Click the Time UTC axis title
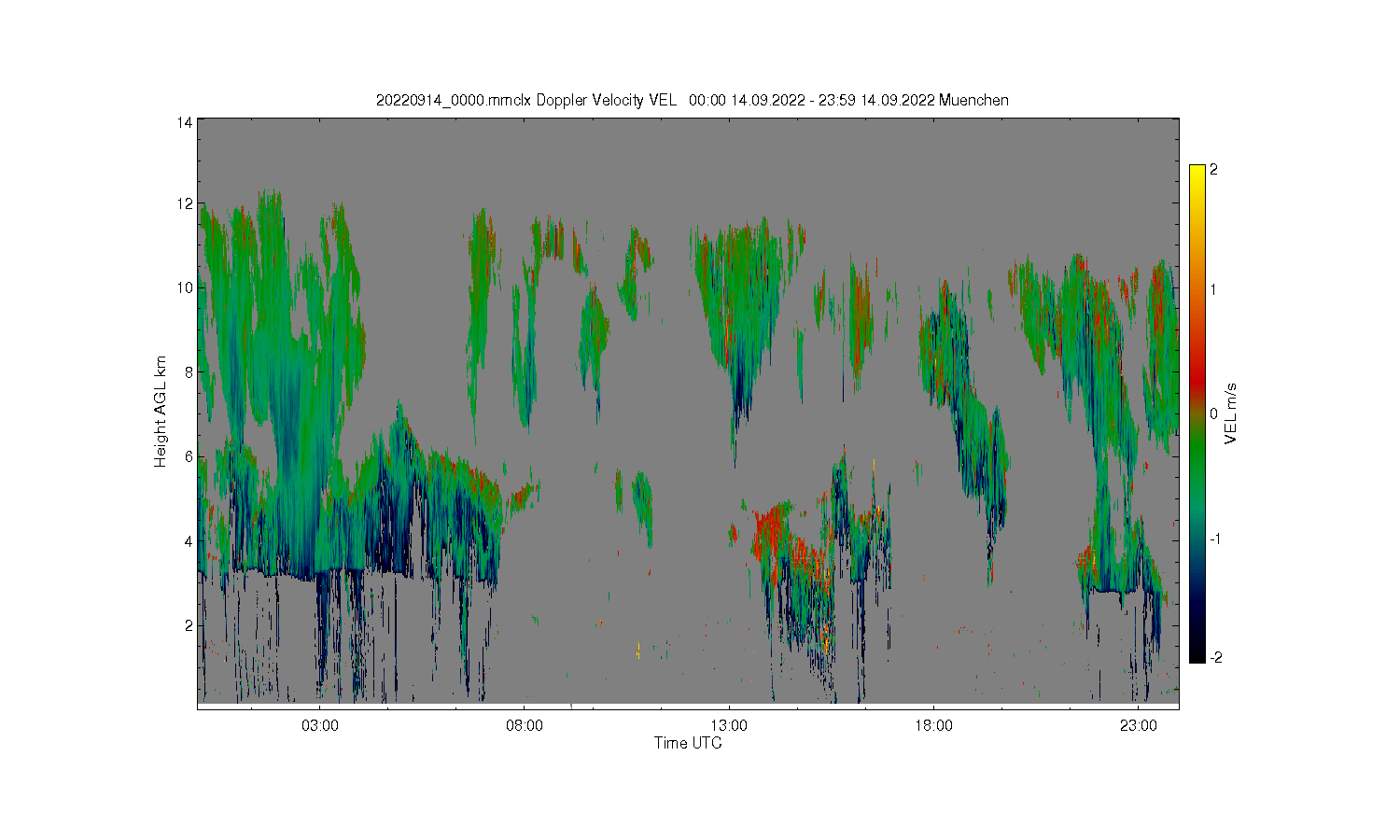Screen dimensions: 1400x840 pos(688,744)
